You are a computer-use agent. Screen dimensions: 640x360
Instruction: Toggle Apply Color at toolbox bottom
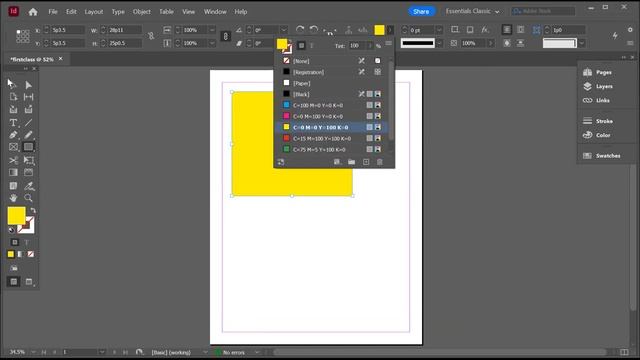(11, 254)
